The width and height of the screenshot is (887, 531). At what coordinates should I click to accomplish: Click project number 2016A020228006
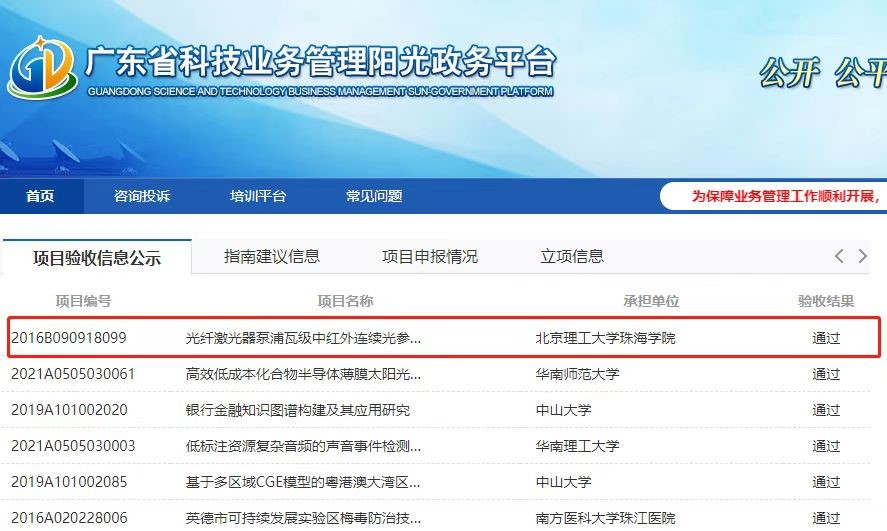pyautogui.click(x=69, y=518)
